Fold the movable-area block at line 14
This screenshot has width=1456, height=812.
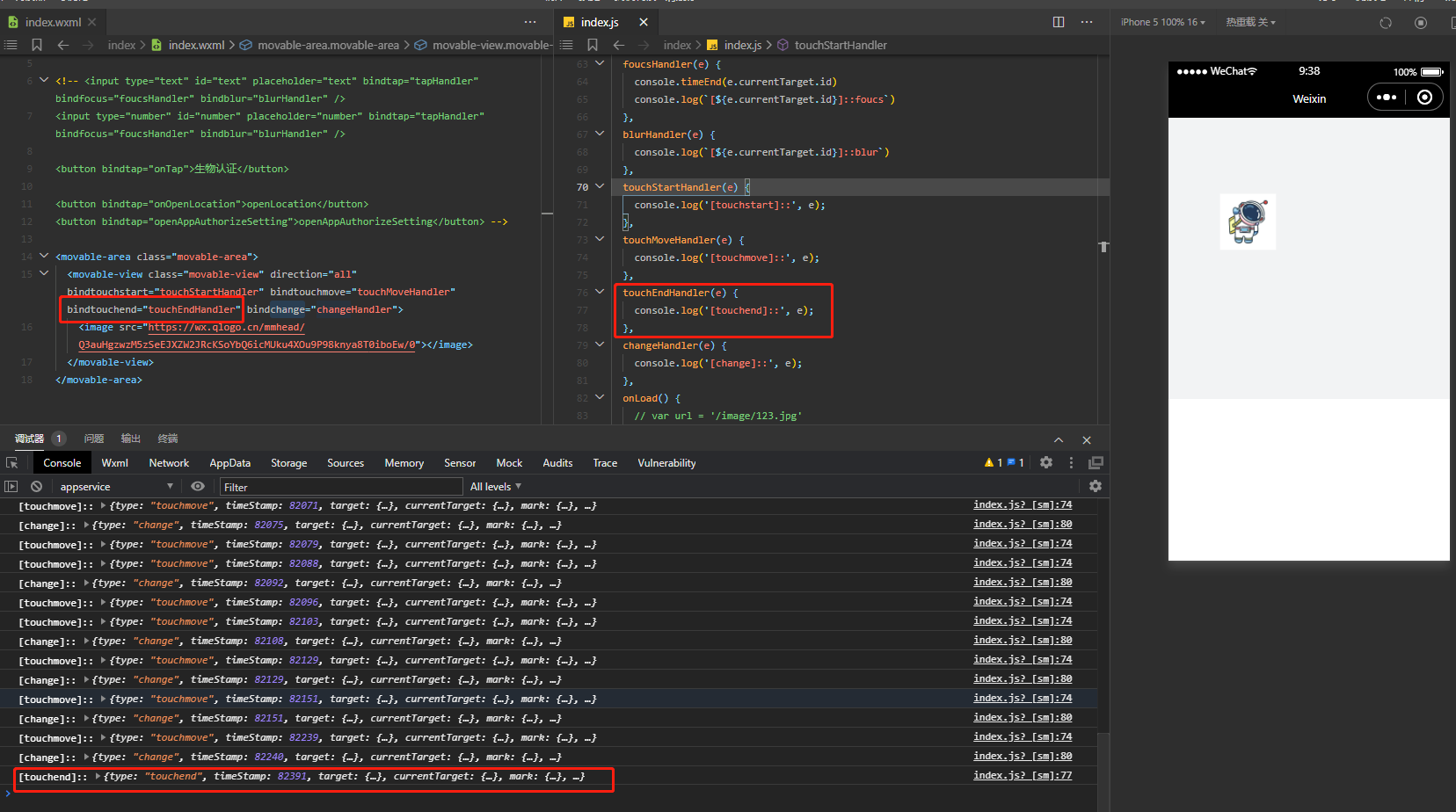coord(44,257)
